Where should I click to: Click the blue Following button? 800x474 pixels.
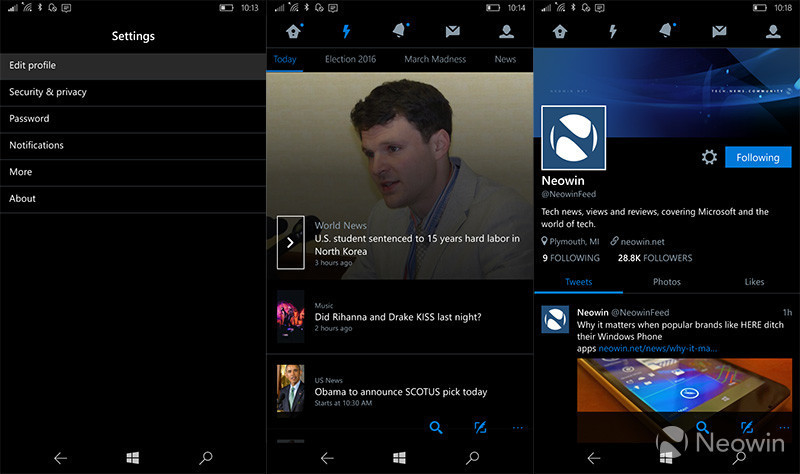click(x=758, y=157)
